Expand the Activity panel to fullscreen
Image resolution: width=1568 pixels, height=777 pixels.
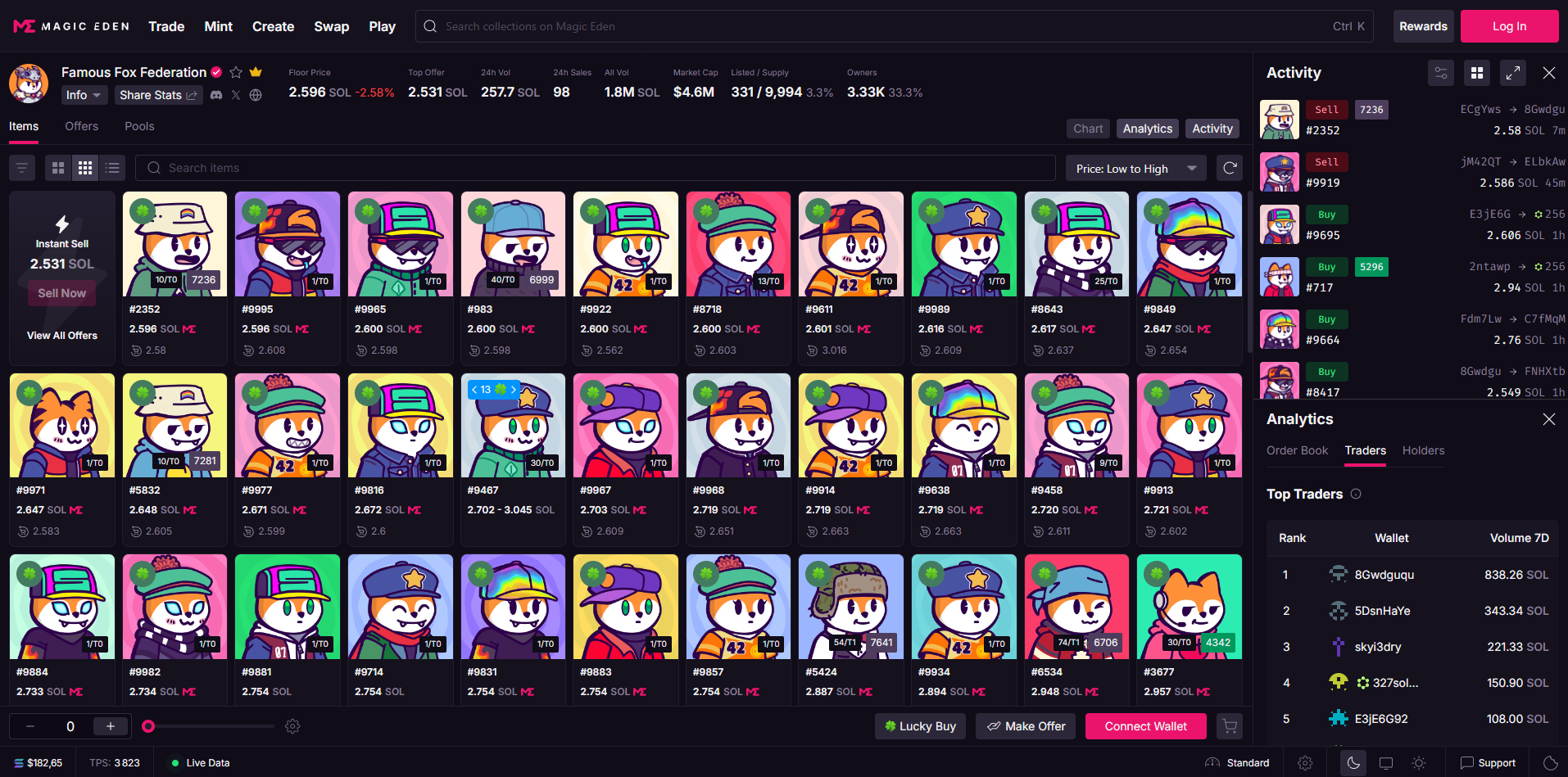coord(1512,73)
